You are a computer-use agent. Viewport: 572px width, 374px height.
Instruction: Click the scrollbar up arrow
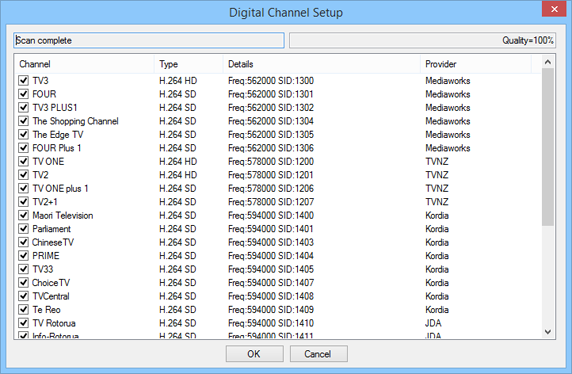click(x=548, y=62)
